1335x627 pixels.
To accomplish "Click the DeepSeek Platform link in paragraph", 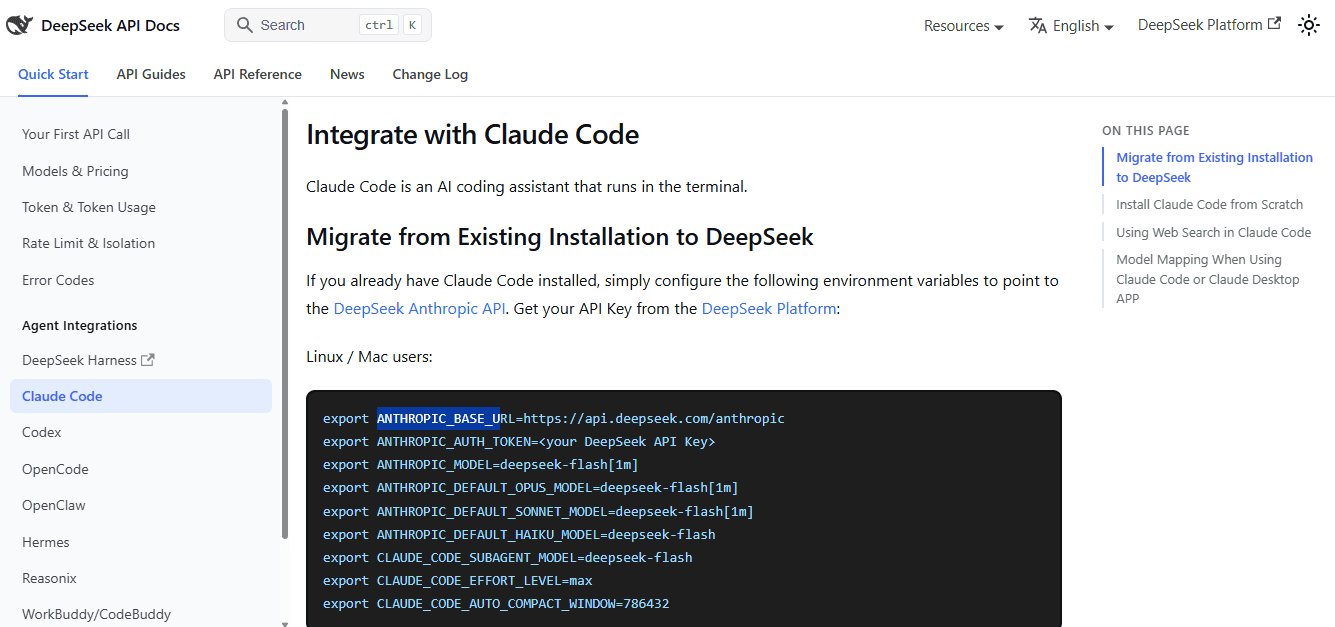I will click(769, 308).
